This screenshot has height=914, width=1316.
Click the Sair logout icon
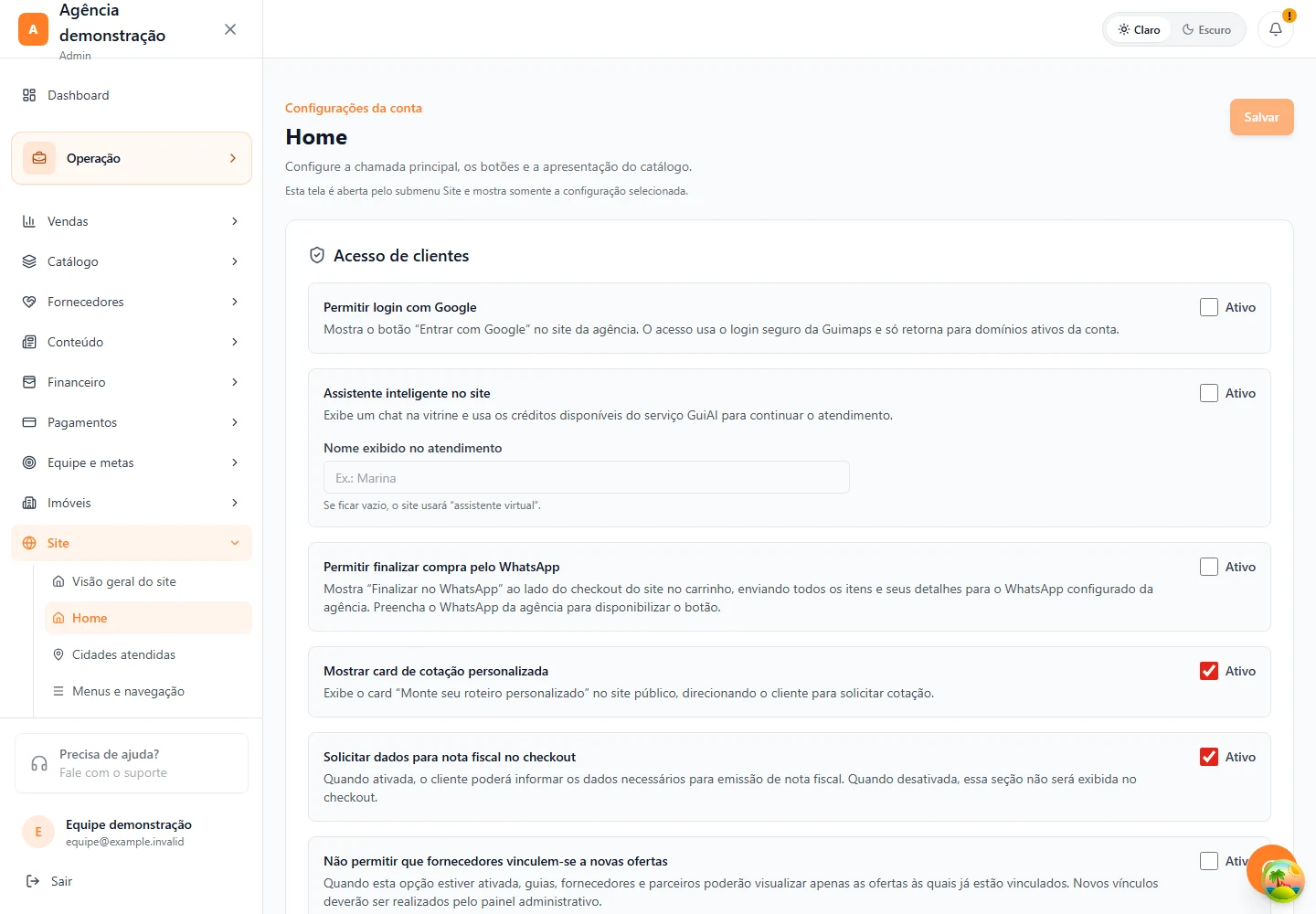point(33,881)
